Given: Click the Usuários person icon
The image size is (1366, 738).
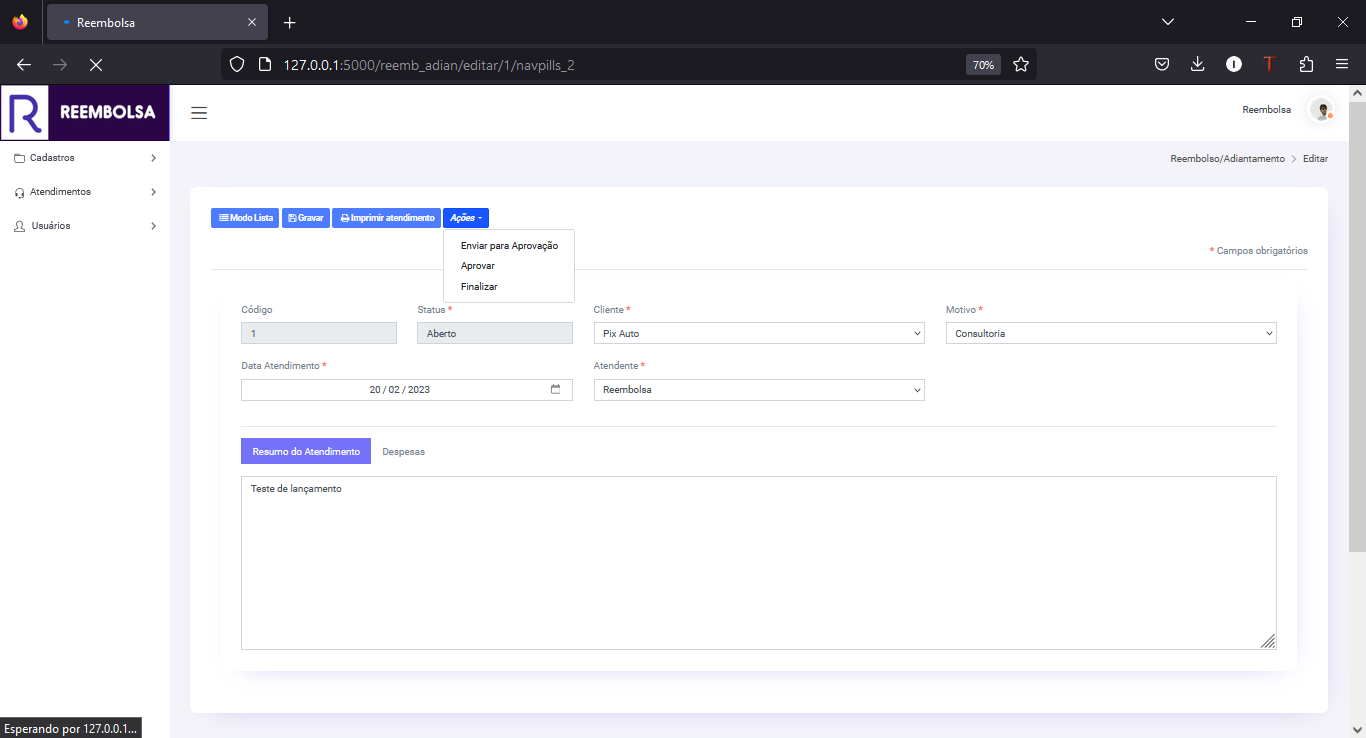Looking at the screenshot, I should (20, 225).
